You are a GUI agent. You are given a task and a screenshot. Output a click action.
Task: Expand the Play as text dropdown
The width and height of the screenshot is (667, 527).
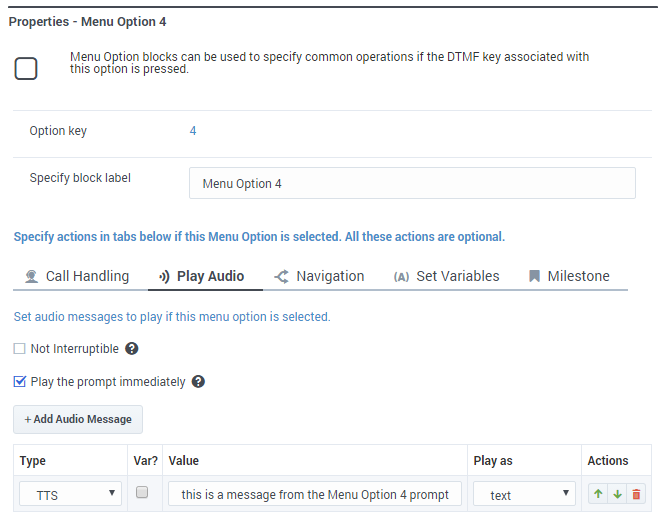click(524, 494)
